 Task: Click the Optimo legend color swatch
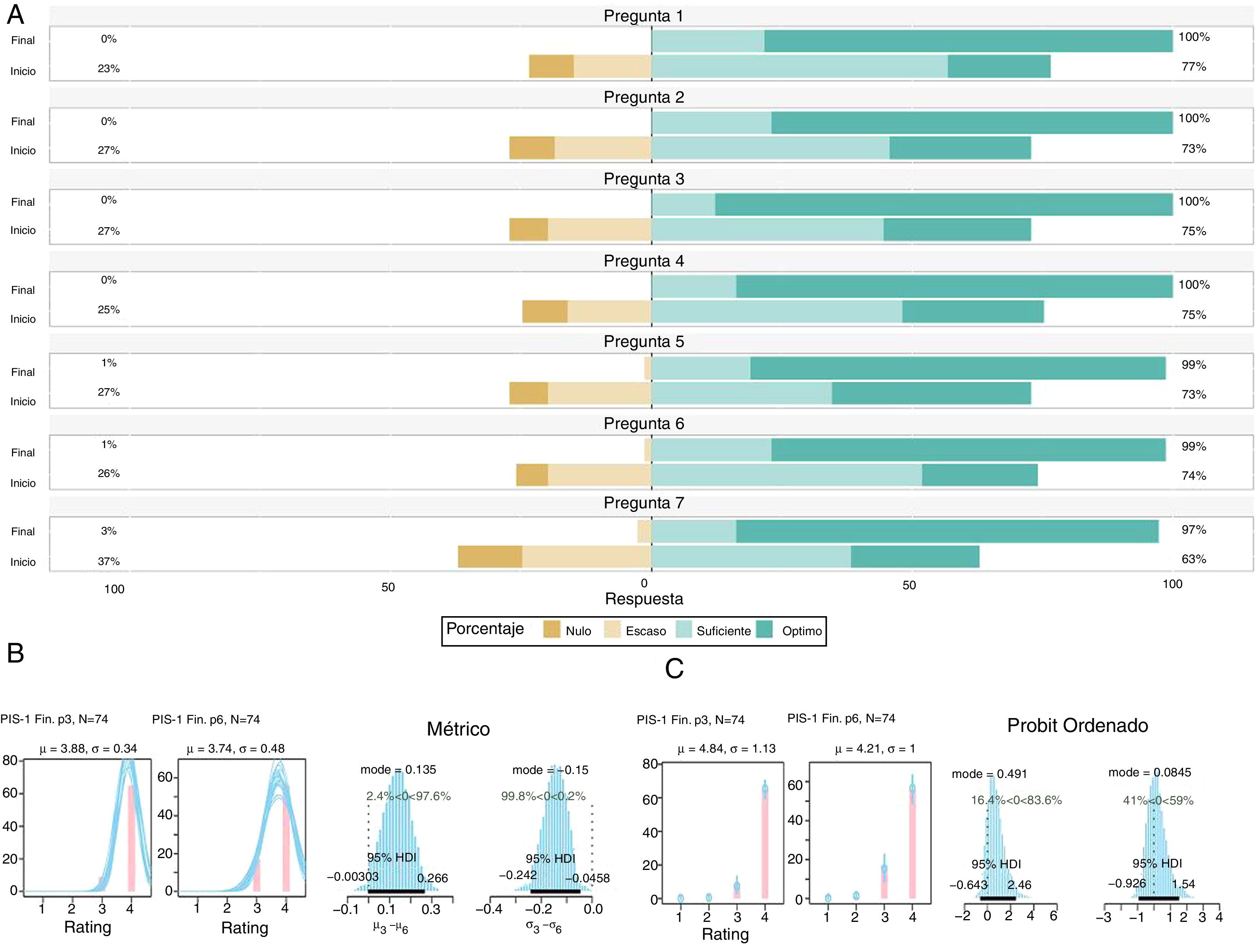[x=765, y=630]
